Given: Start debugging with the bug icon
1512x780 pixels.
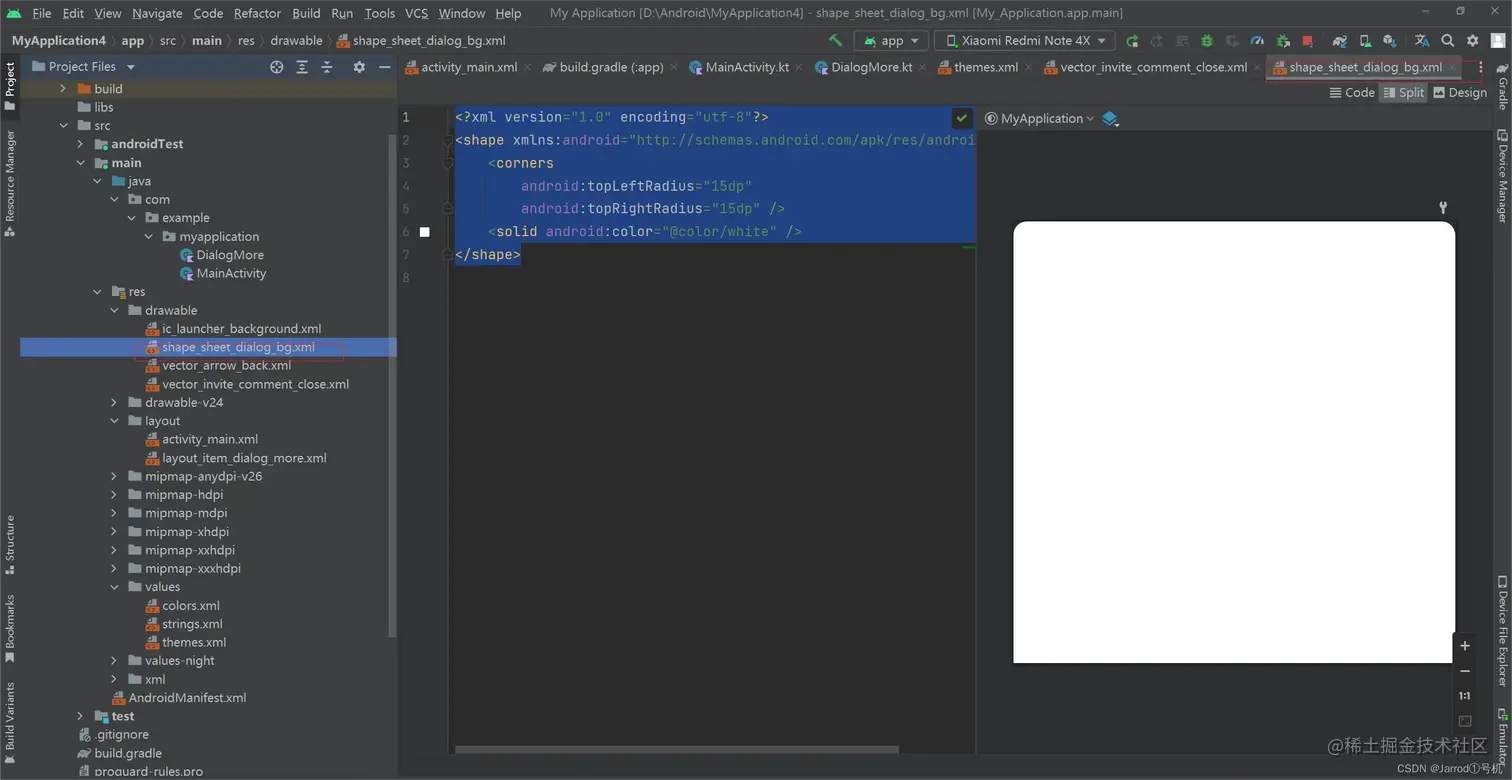Looking at the screenshot, I should [1205, 41].
